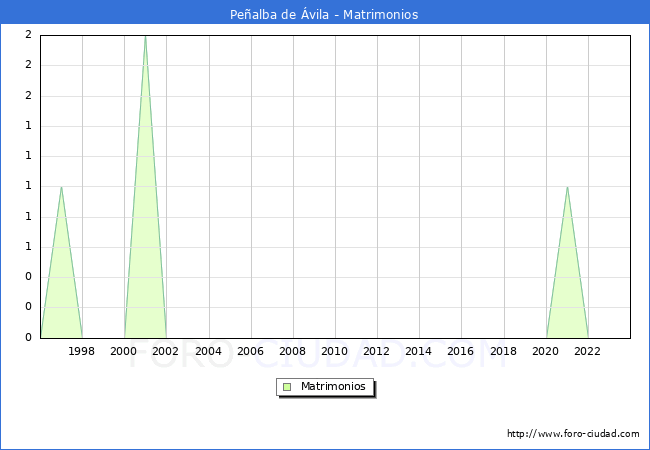Click the 2000 x-axis label
Screen dimensions: 650x450
(x=123, y=351)
